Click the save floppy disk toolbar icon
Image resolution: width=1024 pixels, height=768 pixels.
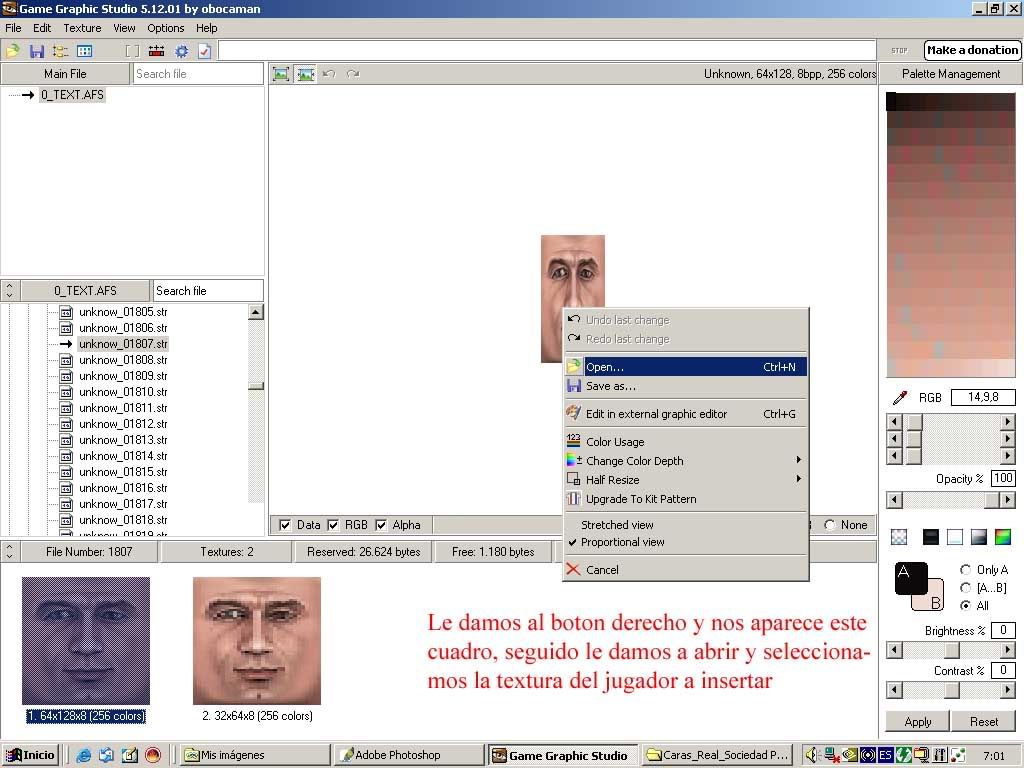(x=37, y=51)
